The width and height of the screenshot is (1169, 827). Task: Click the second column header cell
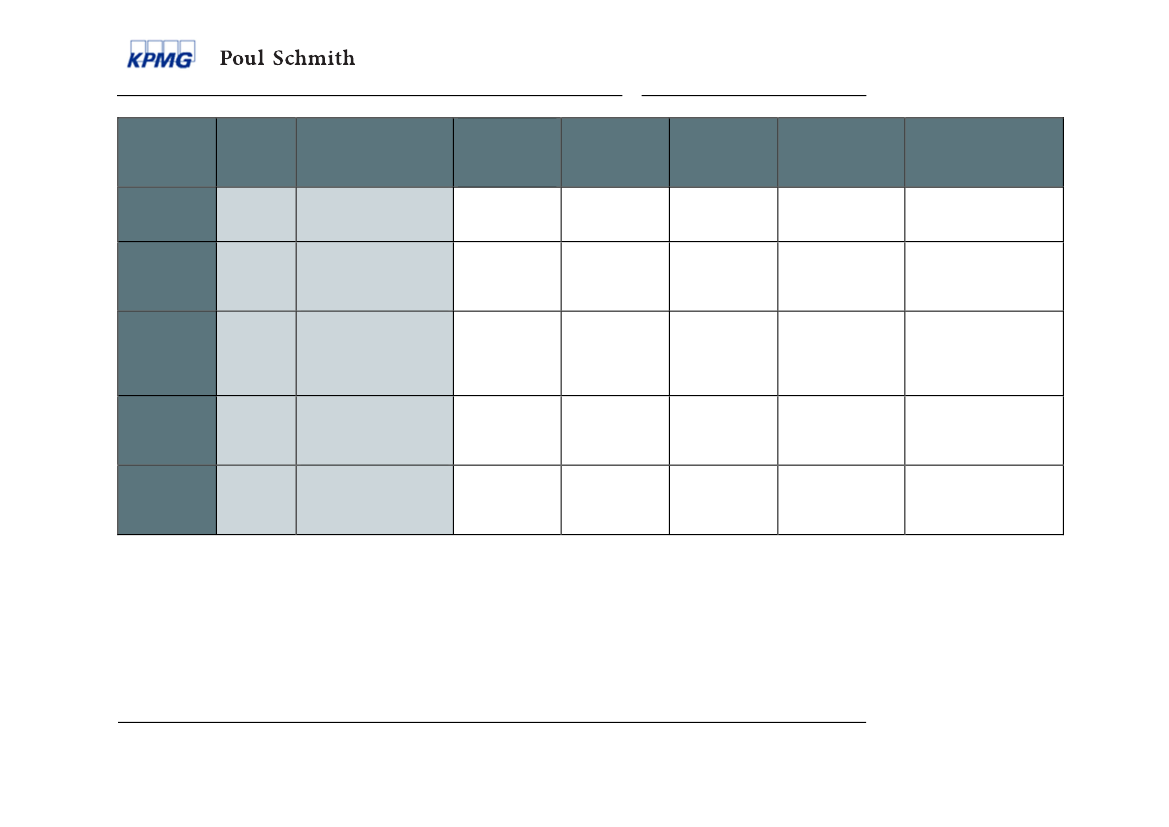point(256,152)
